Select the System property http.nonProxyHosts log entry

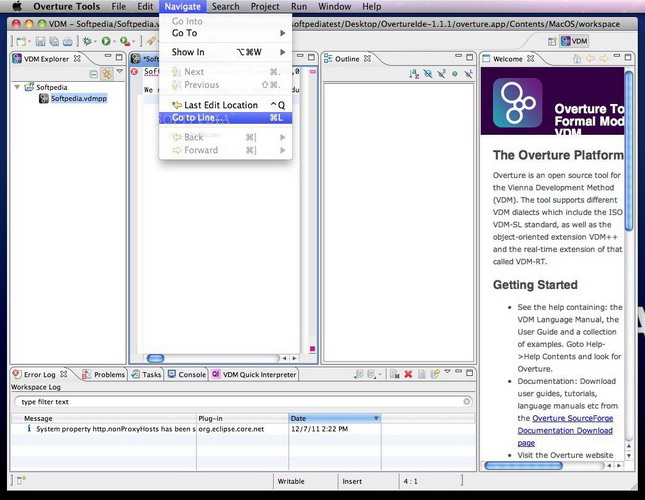243,429
